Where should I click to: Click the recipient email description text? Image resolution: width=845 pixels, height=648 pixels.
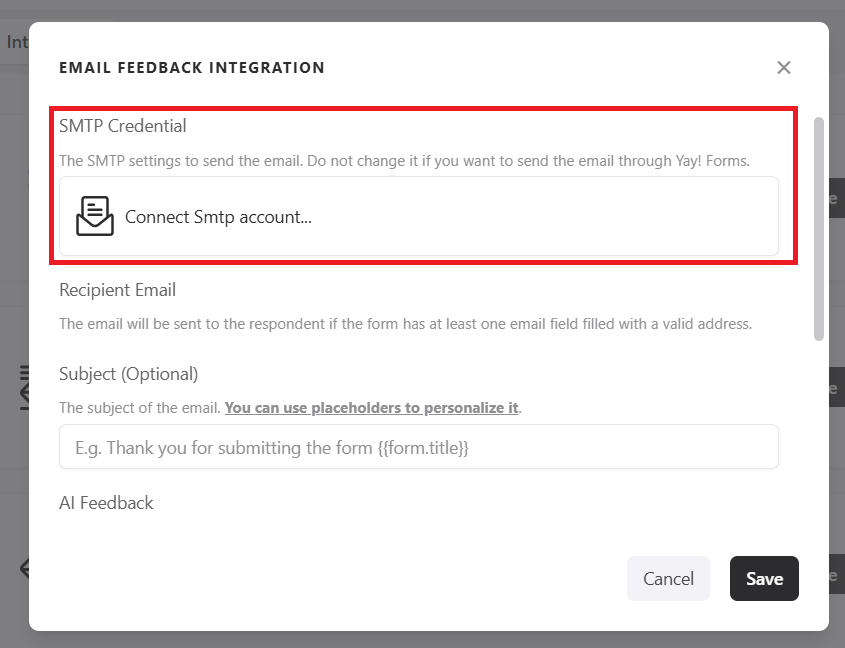point(405,324)
